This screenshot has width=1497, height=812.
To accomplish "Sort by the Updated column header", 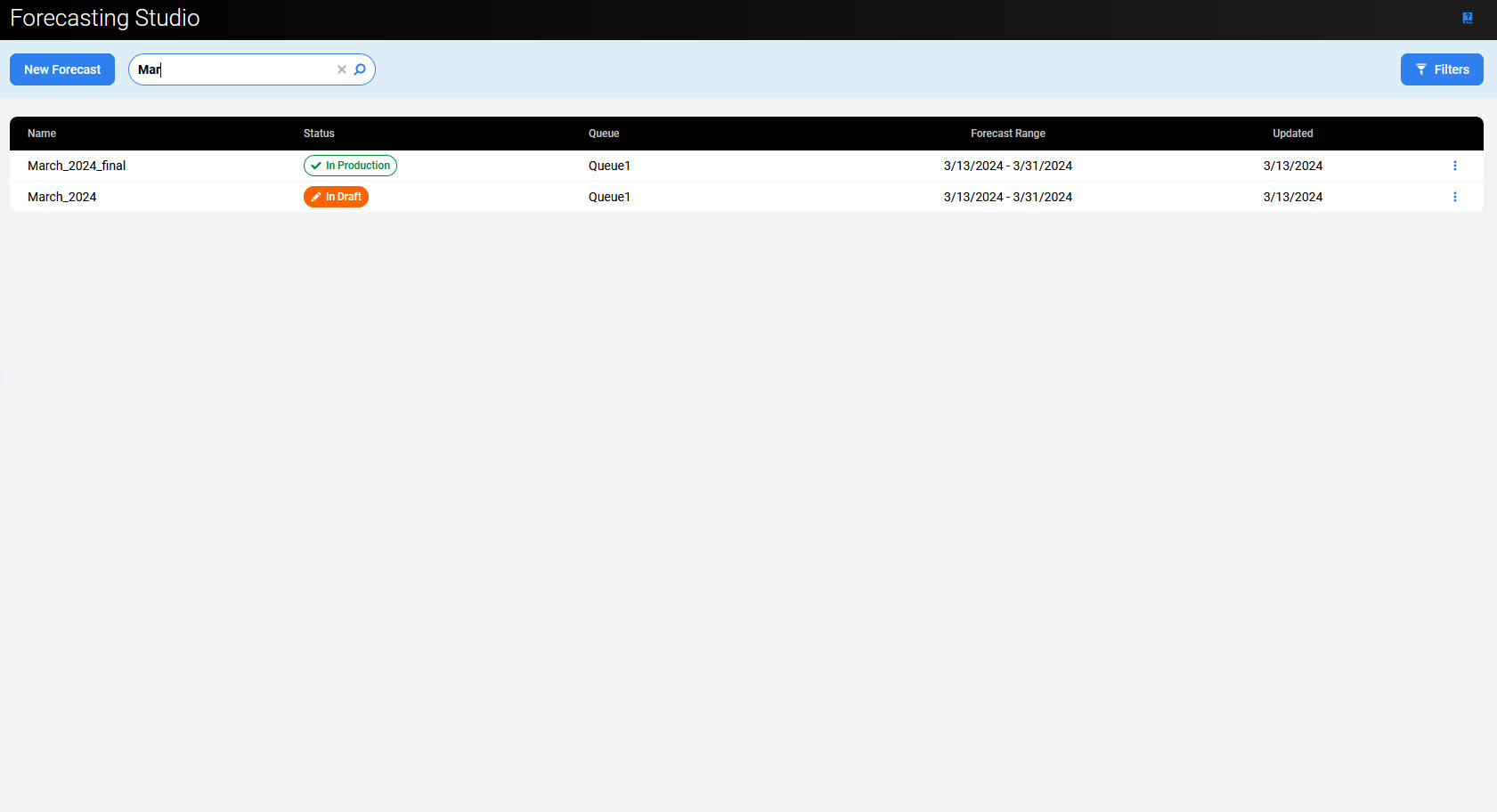I will [x=1292, y=134].
